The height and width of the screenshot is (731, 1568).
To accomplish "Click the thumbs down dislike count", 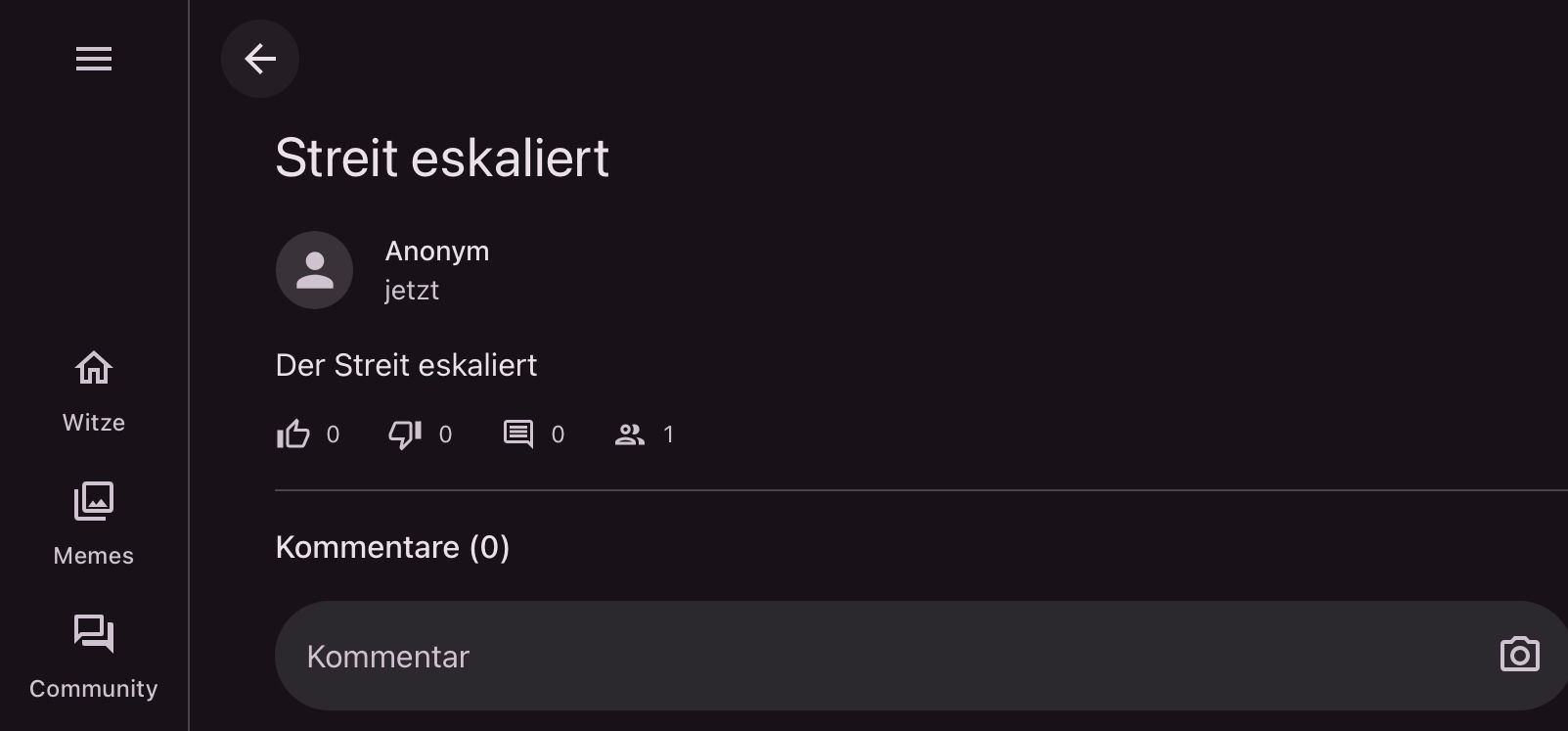I will click(x=445, y=434).
